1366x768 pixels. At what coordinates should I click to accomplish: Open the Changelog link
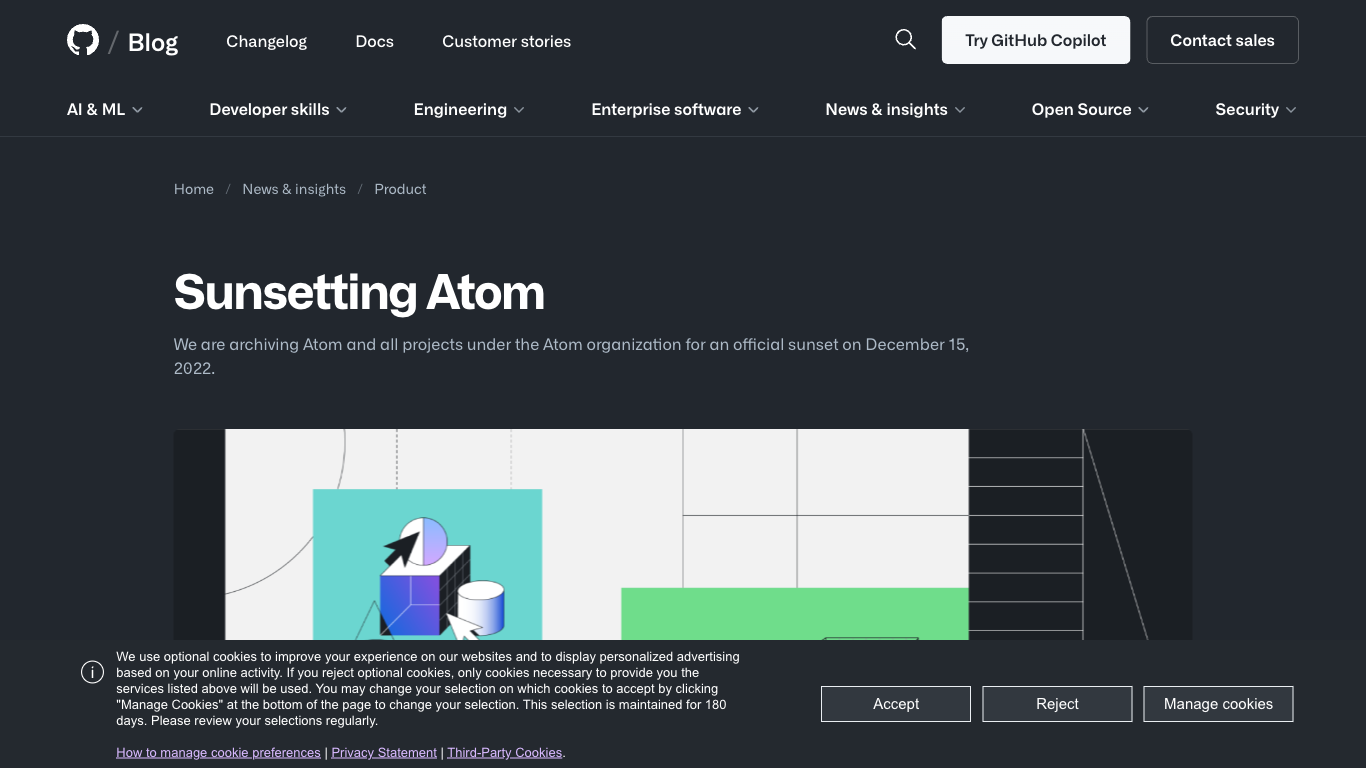pyautogui.click(x=267, y=41)
